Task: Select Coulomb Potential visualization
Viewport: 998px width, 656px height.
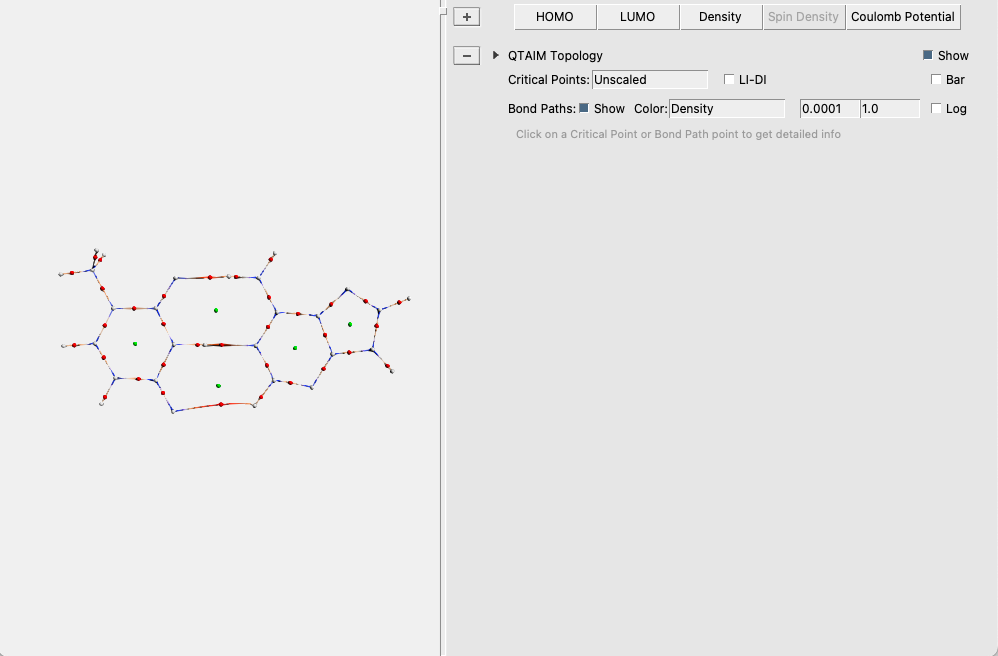Action: pyautogui.click(x=902, y=16)
